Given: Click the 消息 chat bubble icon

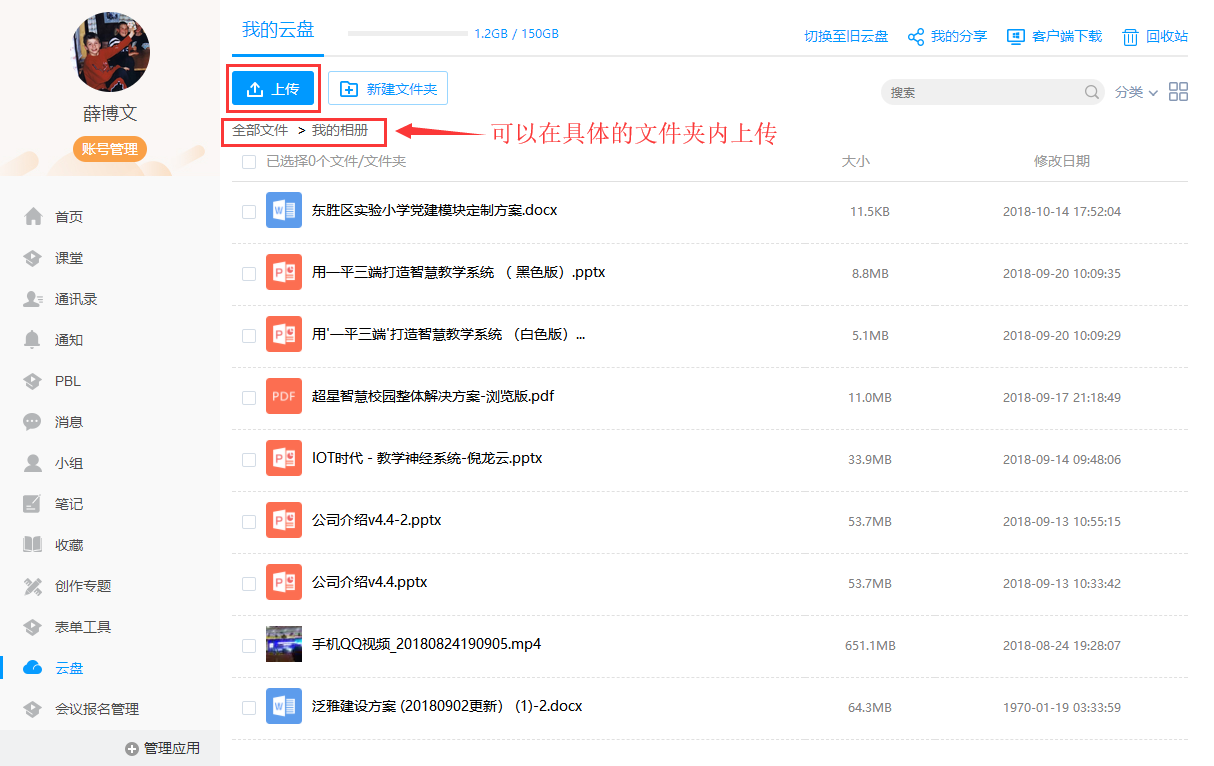Looking at the screenshot, I should (x=33, y=422).
